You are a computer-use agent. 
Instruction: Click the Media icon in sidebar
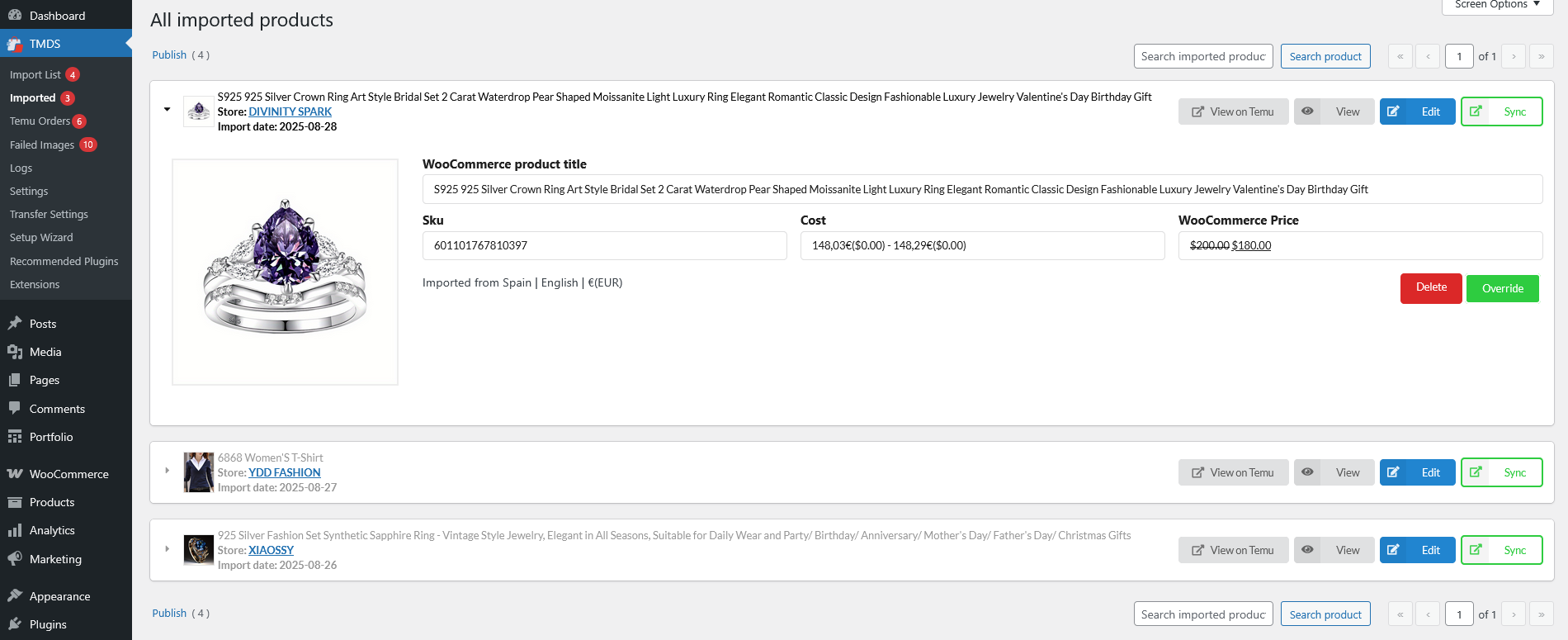pos(15,352)
